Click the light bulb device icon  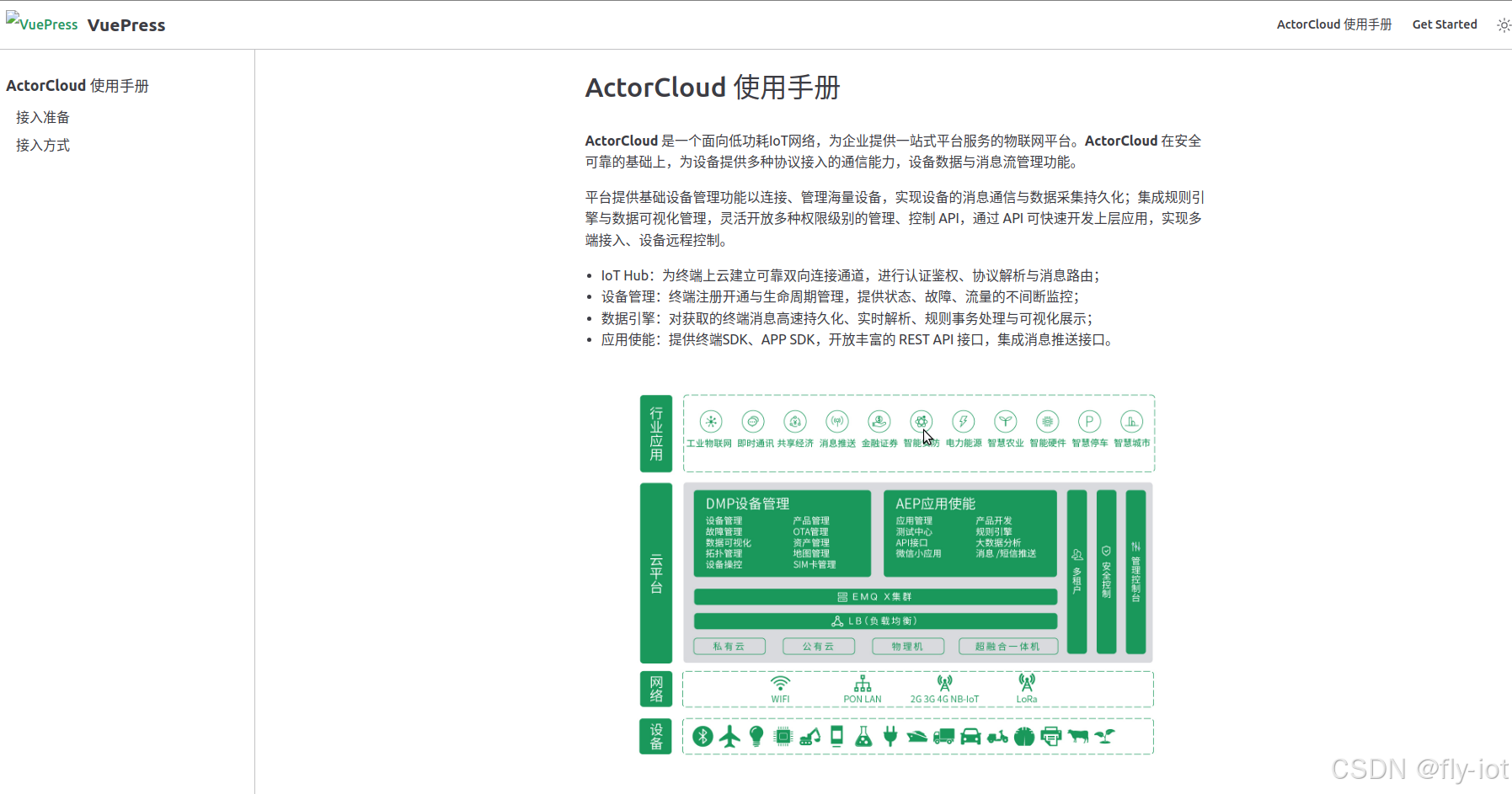coord(756,737)
